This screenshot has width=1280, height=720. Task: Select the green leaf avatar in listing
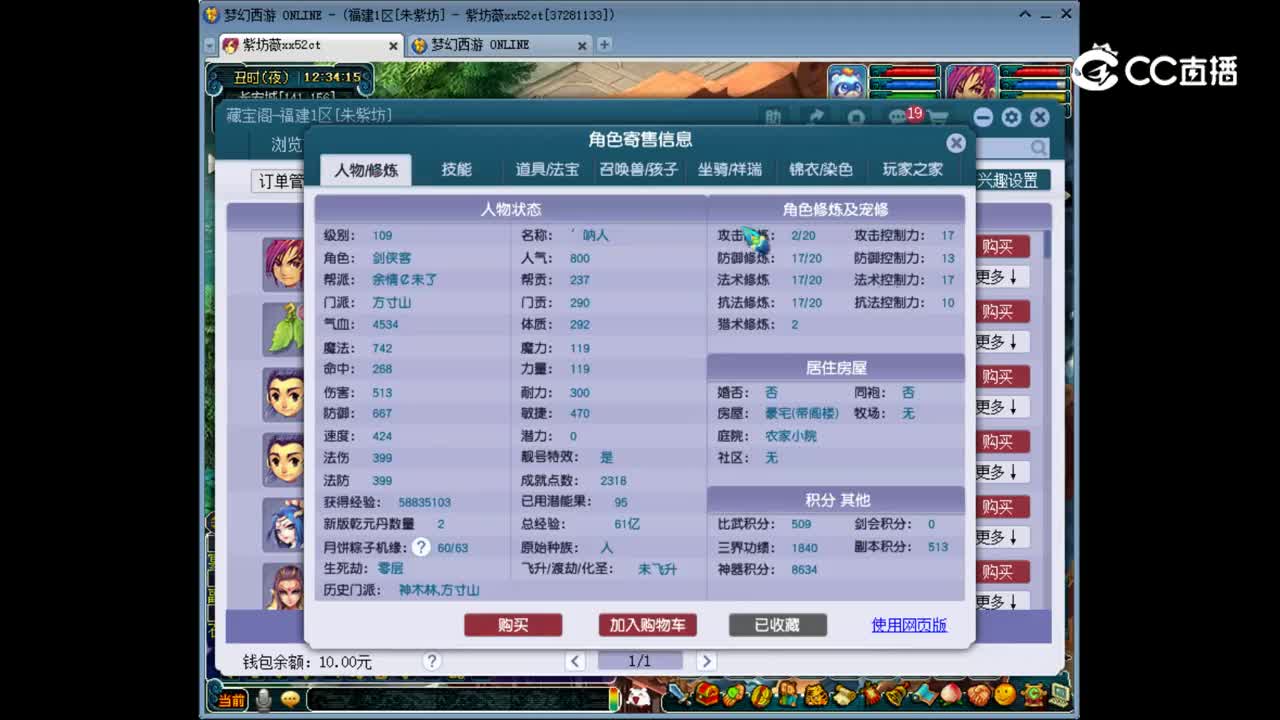coord(285,328)
